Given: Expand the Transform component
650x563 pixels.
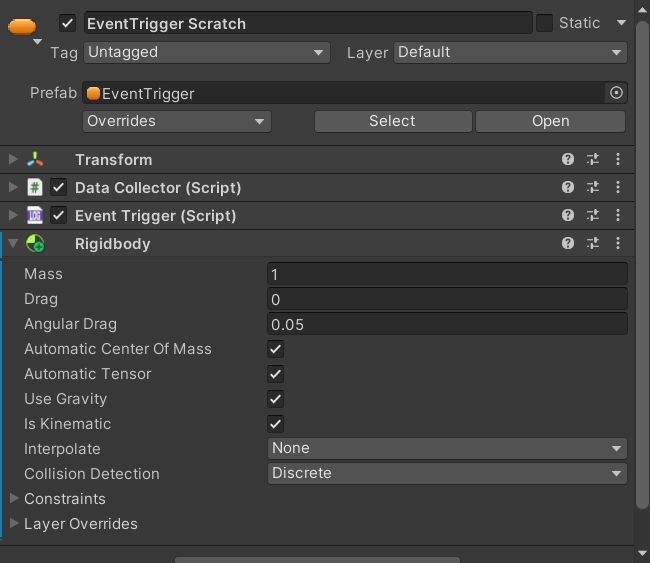Looking at the screenshot, I should 13,159.
